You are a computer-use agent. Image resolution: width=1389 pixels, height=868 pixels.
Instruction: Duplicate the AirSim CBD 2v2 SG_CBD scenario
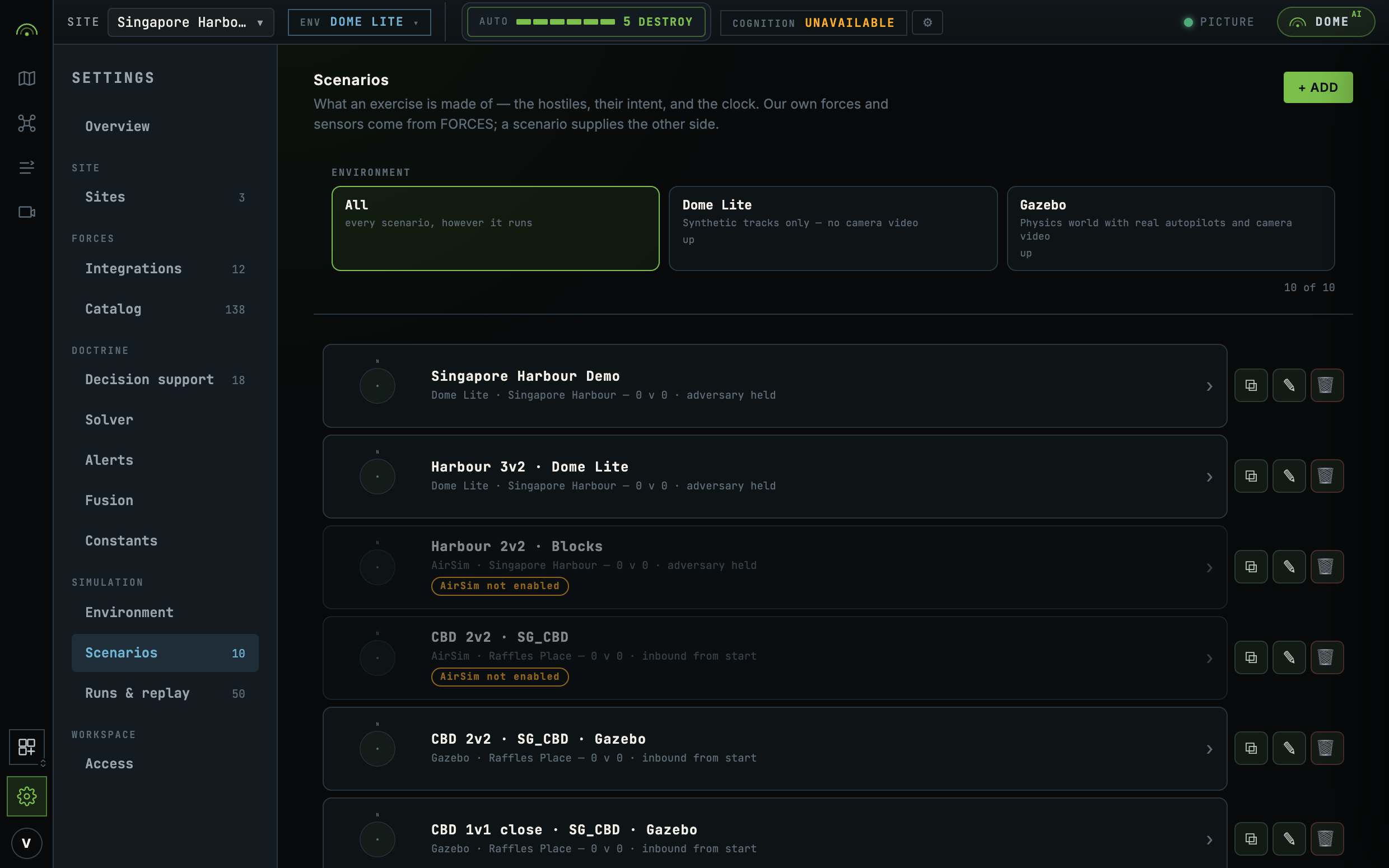(x=1251, y=657)
